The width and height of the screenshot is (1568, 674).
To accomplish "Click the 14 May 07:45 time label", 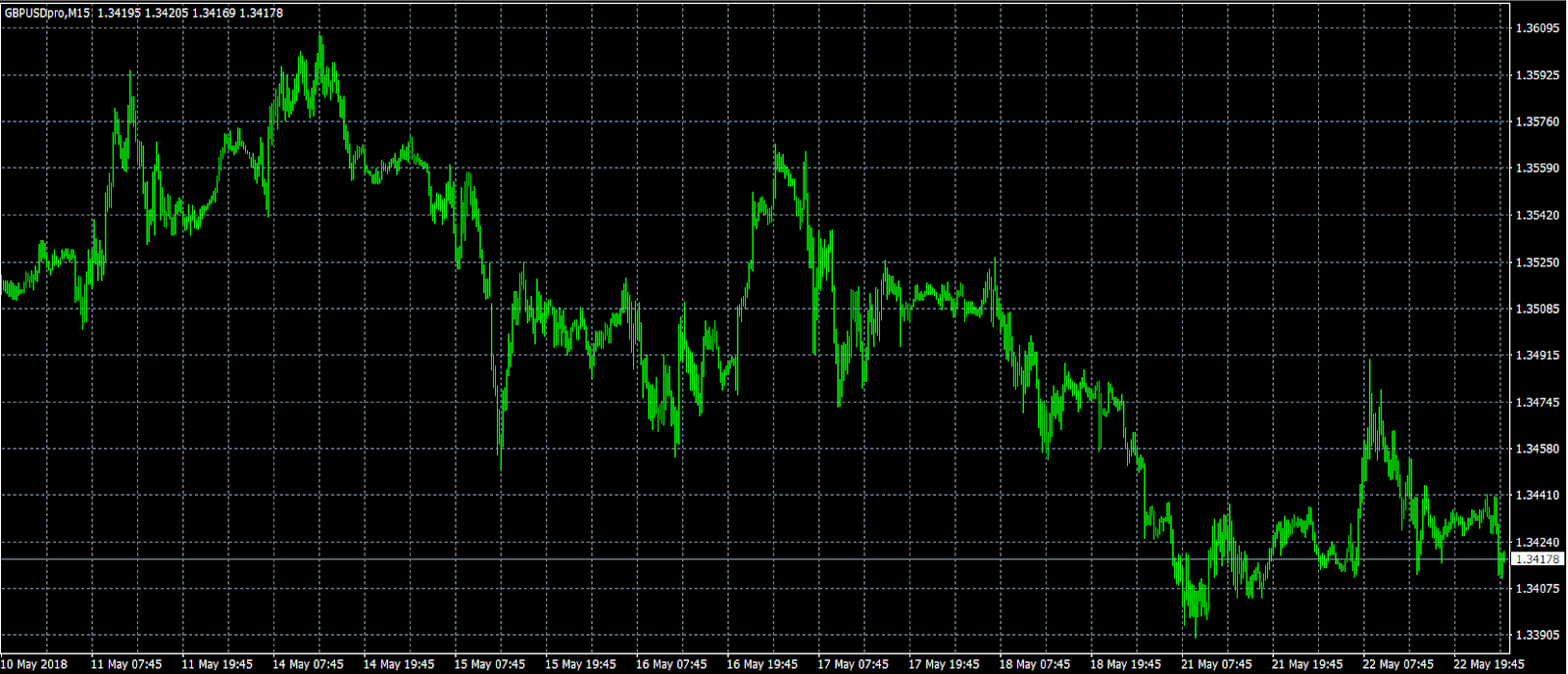I will tap(308, 664).
